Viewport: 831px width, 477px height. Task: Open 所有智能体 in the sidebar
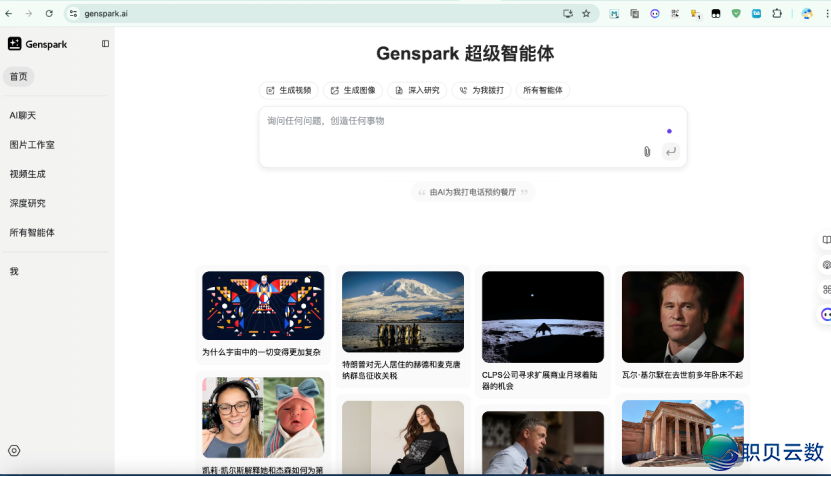(32, 232)
